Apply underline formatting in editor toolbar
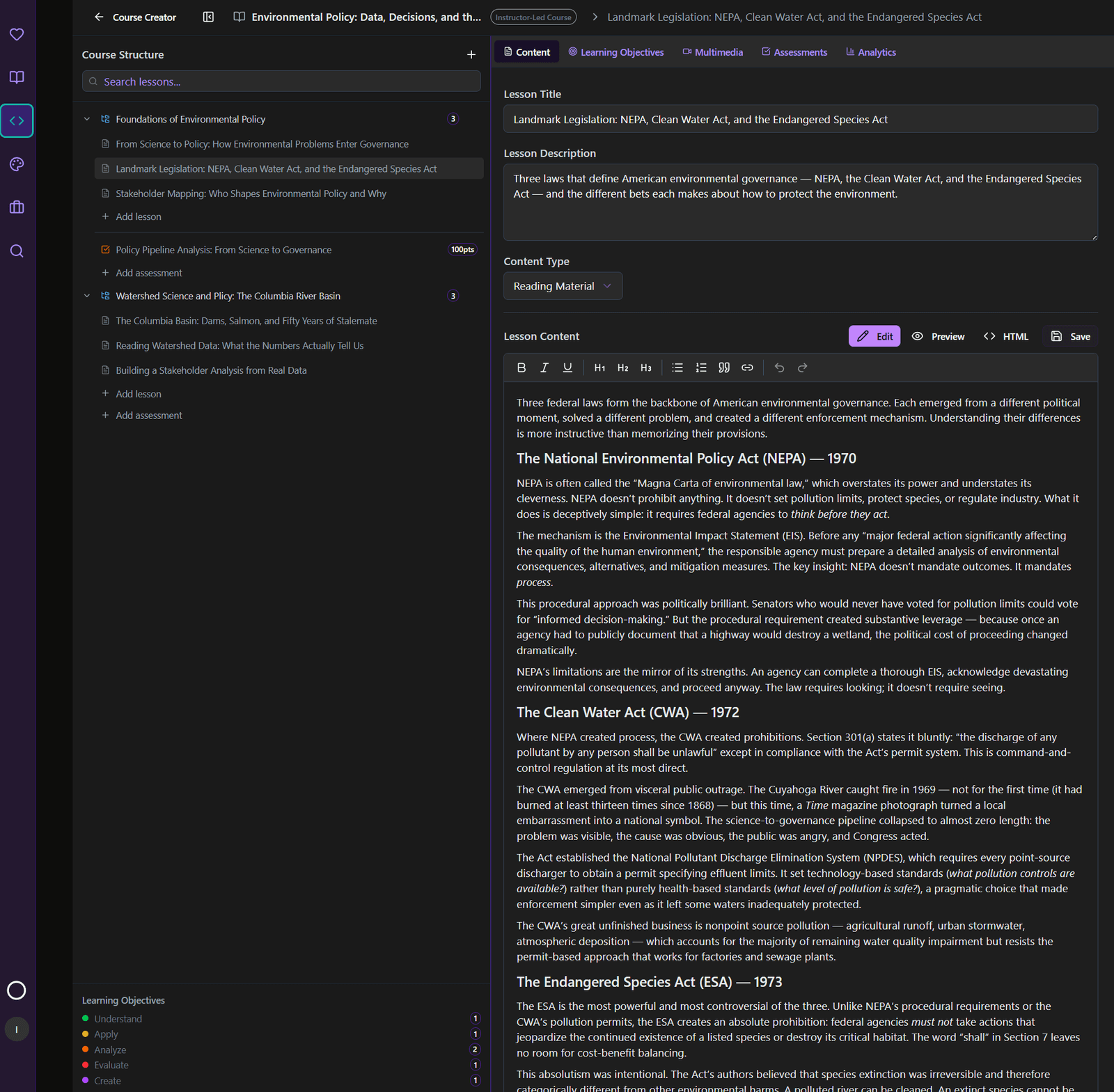The image size is (1114, 1092). click(567, 367)
